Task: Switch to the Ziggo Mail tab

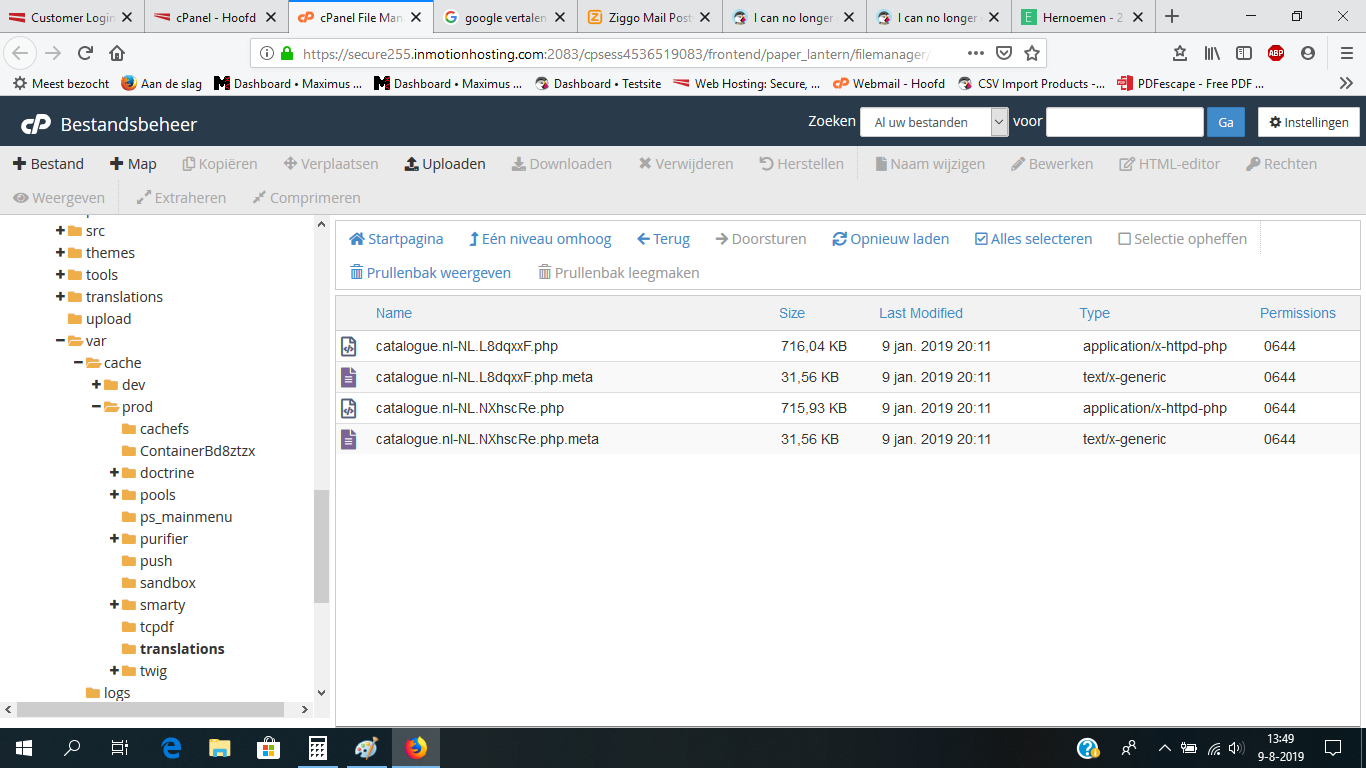Action: point(649,17)
